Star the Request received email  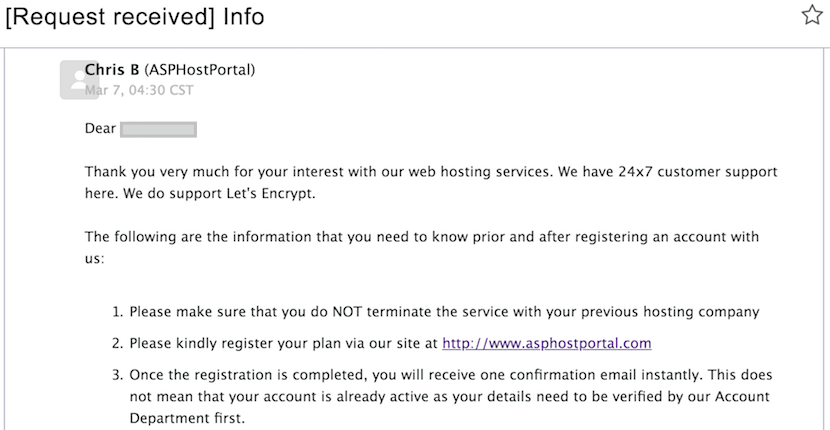point(812,16)
